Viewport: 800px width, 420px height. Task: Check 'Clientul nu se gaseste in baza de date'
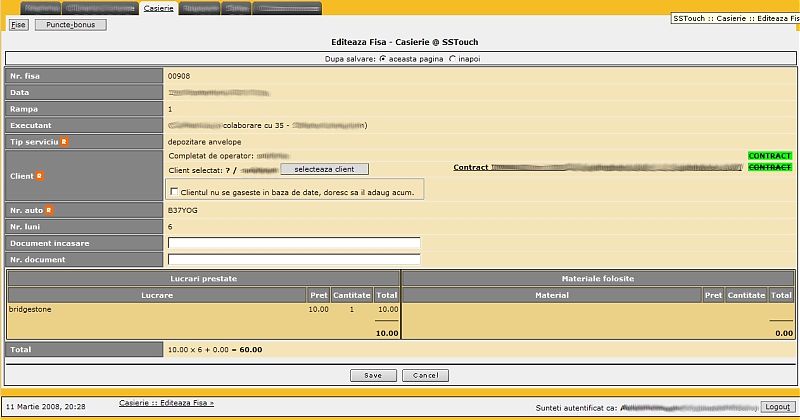[x=174, y=192]
